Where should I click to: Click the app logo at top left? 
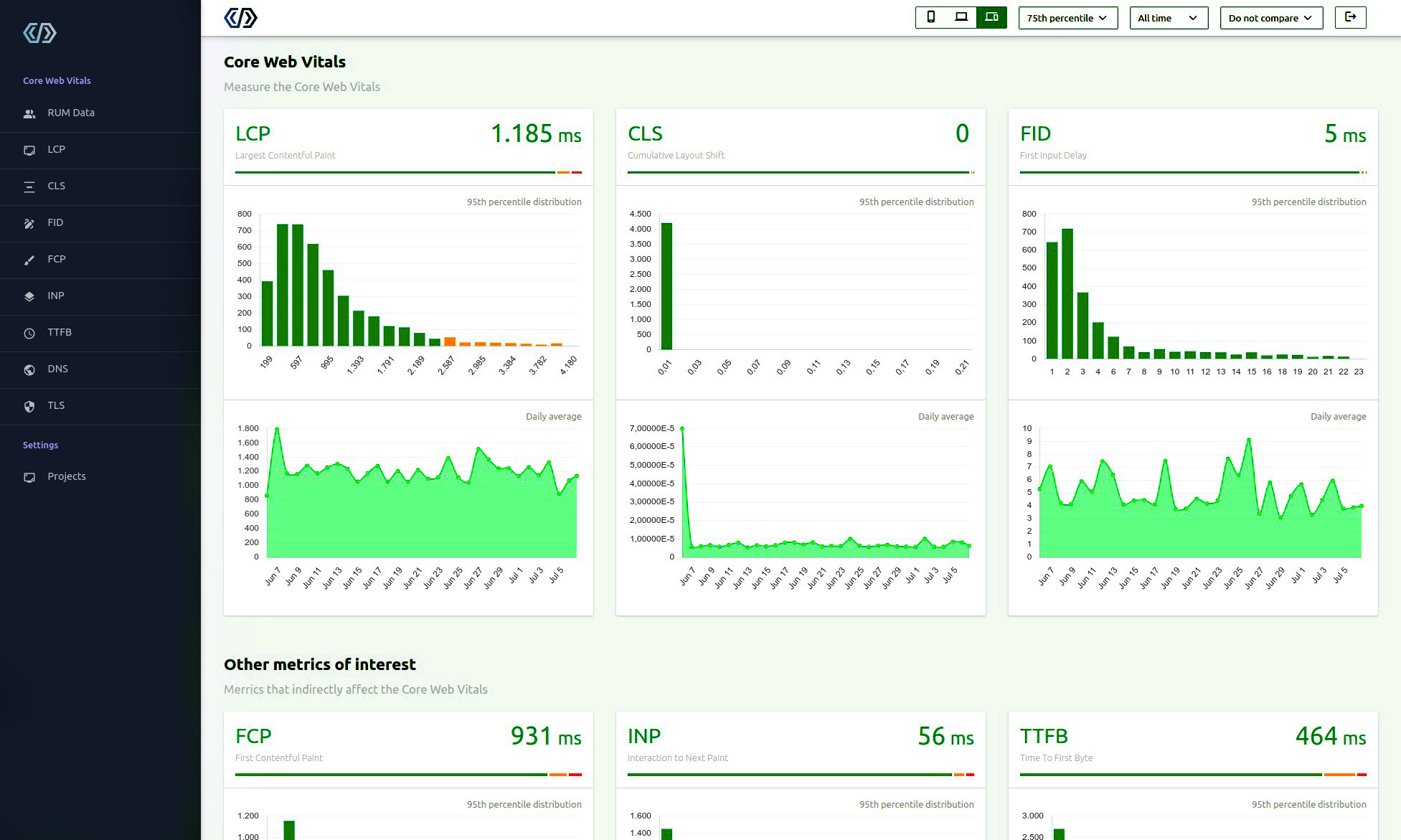pyautogui.click(x=242, y=16)
